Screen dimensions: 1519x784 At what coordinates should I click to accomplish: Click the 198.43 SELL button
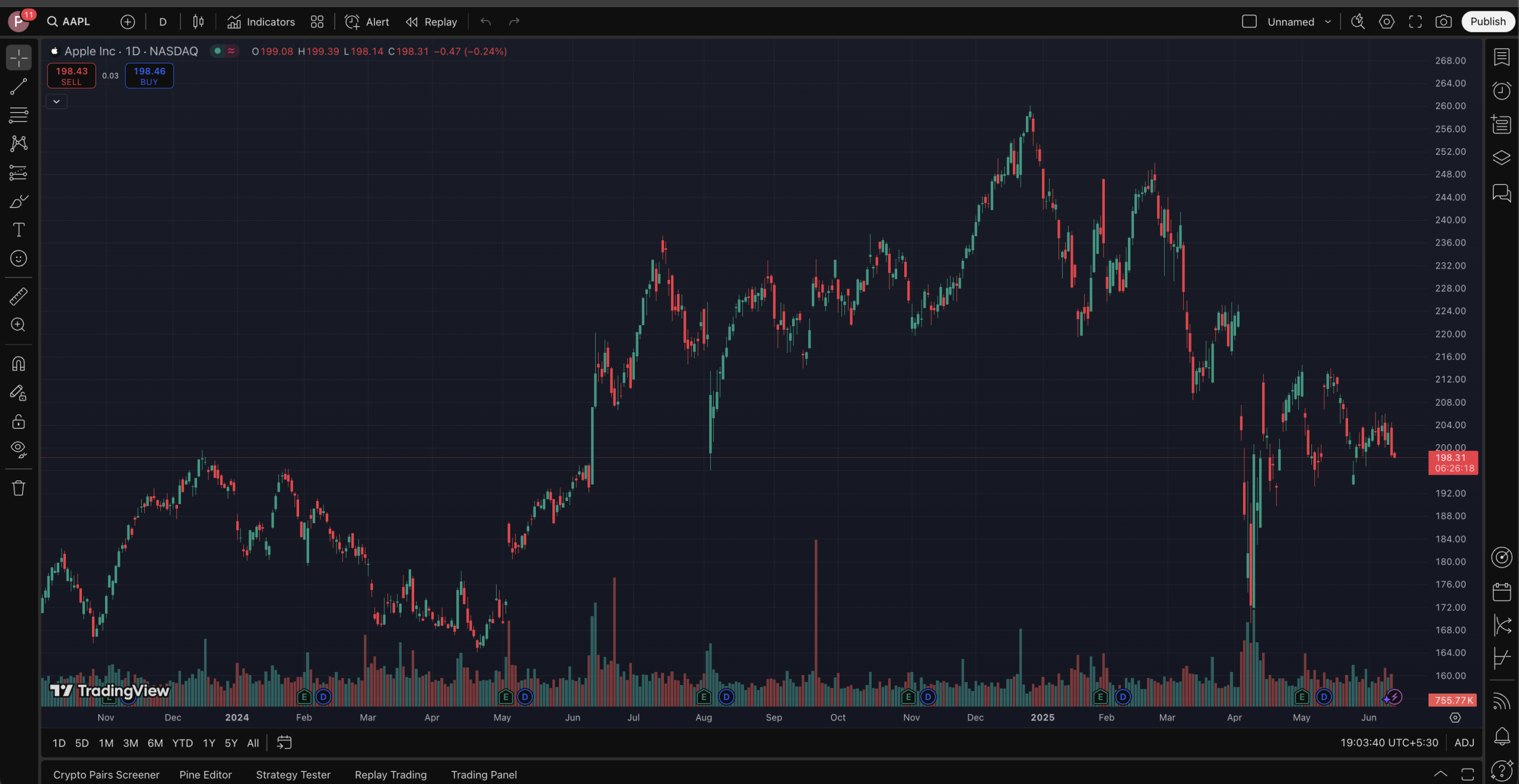click(x=71, y=76)
